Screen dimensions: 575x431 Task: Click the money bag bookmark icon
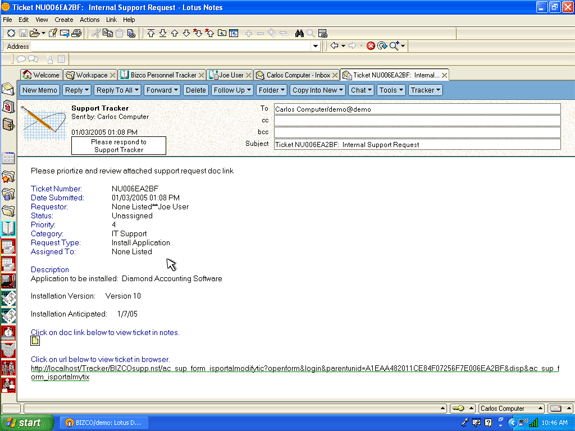tap(8, 333)
